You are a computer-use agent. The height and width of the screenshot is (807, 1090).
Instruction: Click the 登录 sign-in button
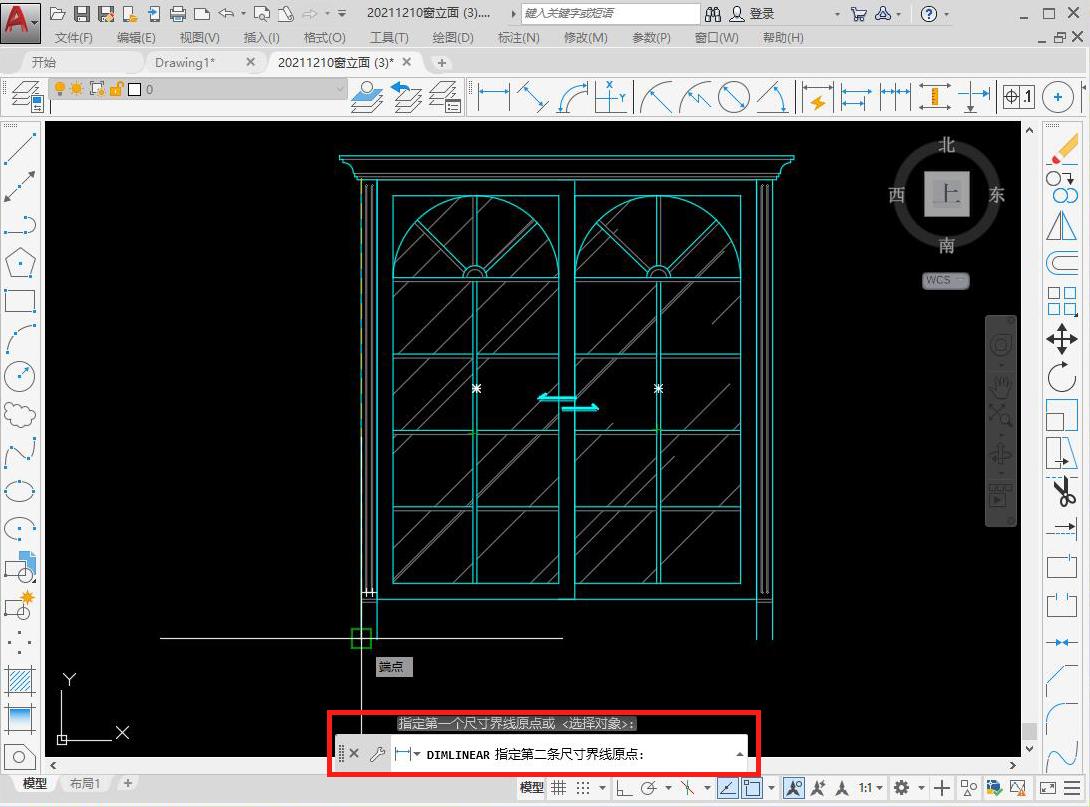762,14
